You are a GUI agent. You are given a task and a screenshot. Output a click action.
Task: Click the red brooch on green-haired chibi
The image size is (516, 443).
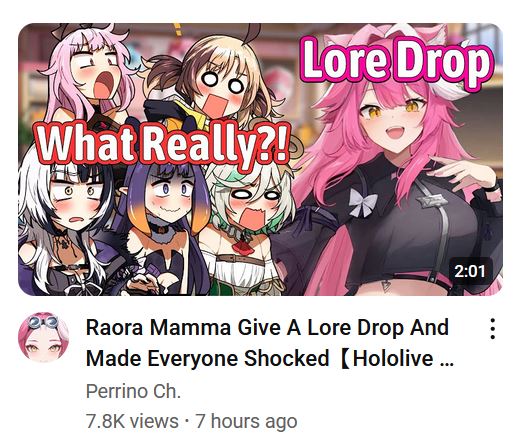[x=243, y=248]
